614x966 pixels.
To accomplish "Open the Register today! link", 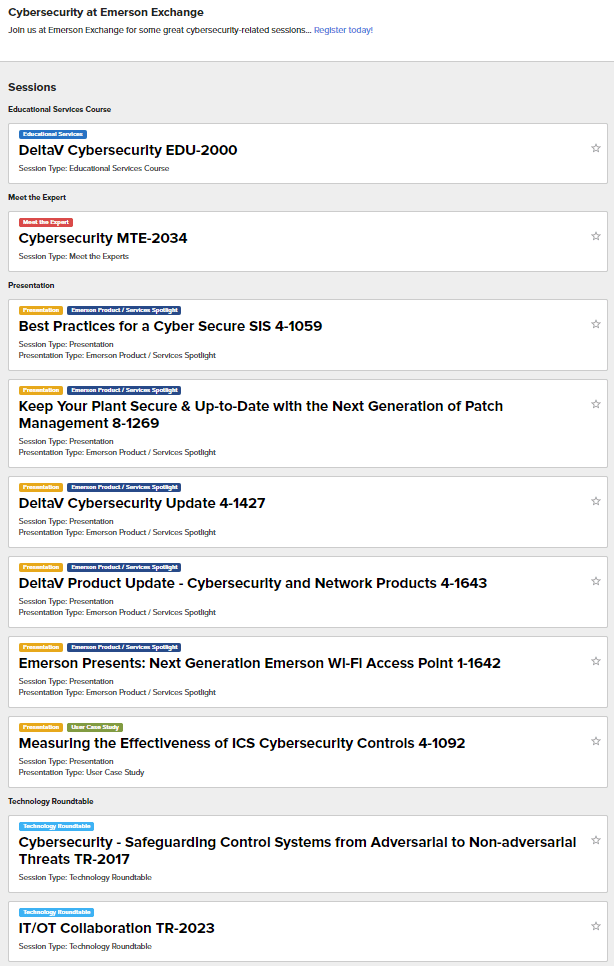I will click(343, 30).
